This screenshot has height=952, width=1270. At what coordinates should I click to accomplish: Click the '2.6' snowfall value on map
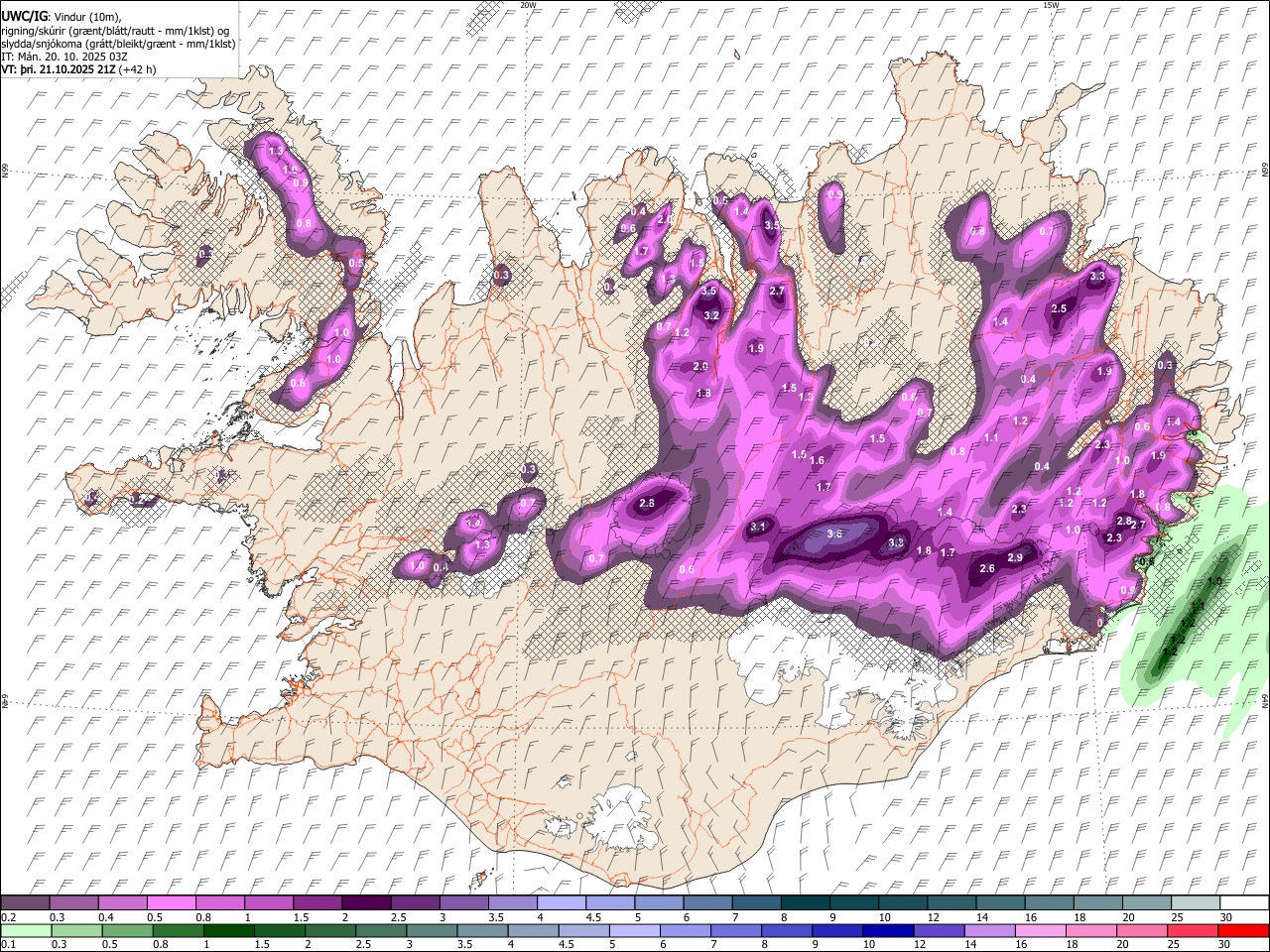[x=987, y=569]
